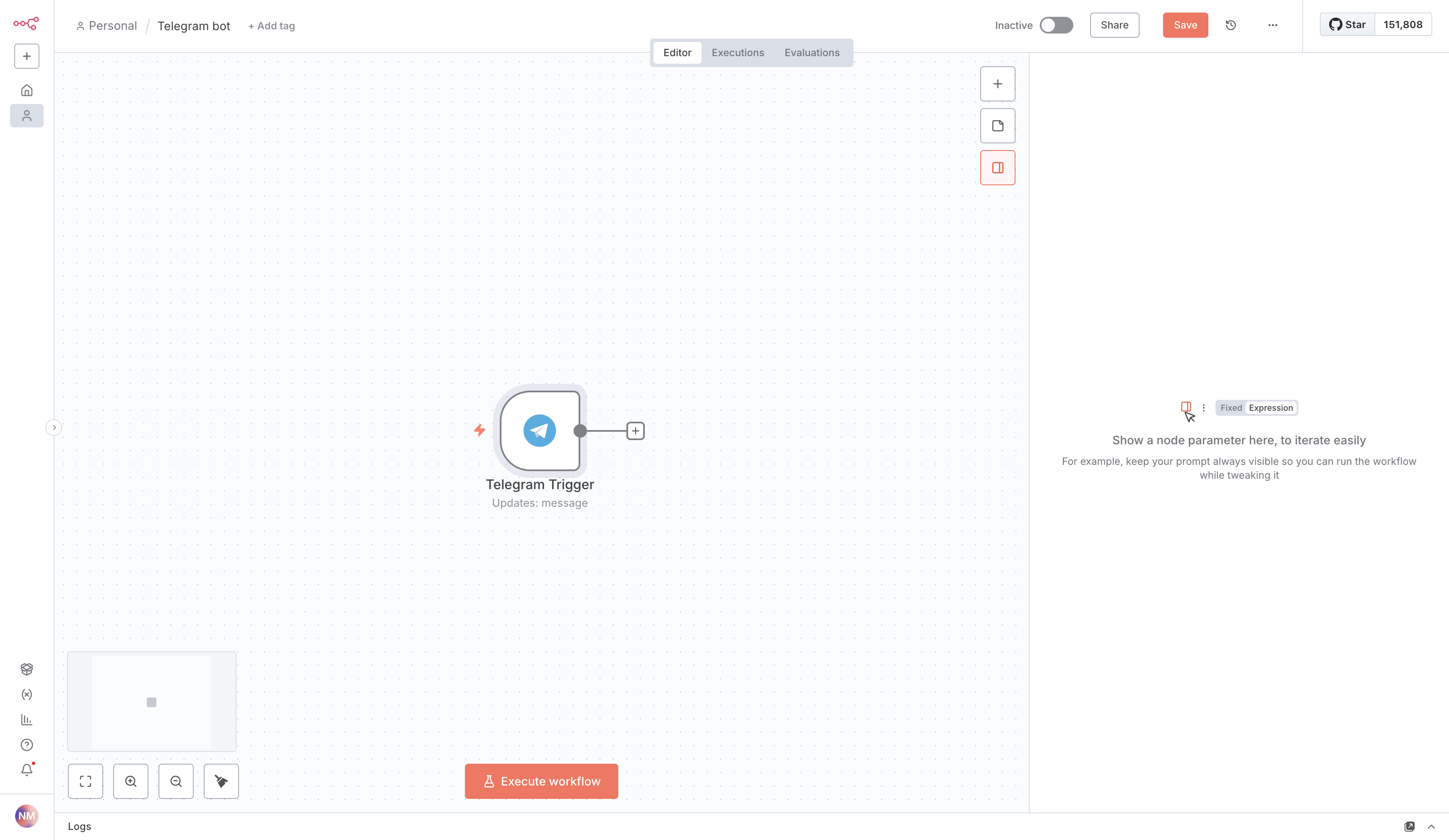Toggle the workflow Inactive switch
1449x840 pixels.
coord(1056,25)
